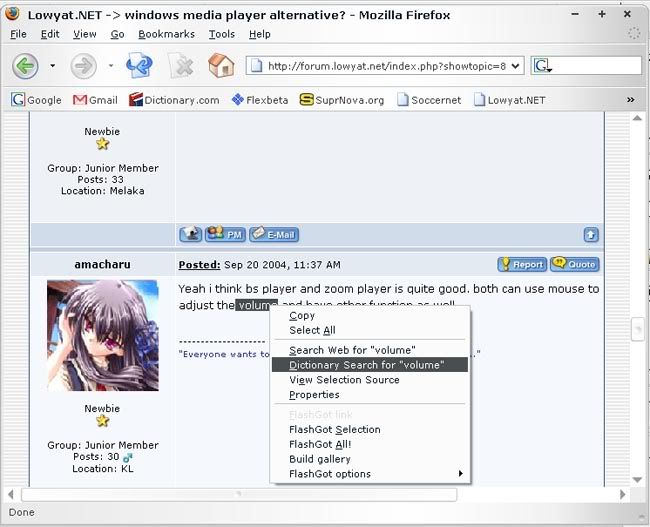Click the star under amacharu's Newbie rank
The image size is (650, 527).
click(102, 421)
